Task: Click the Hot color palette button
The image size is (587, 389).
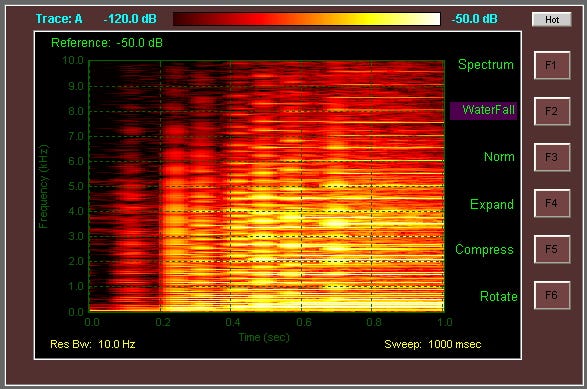Action: click(551, 19)
